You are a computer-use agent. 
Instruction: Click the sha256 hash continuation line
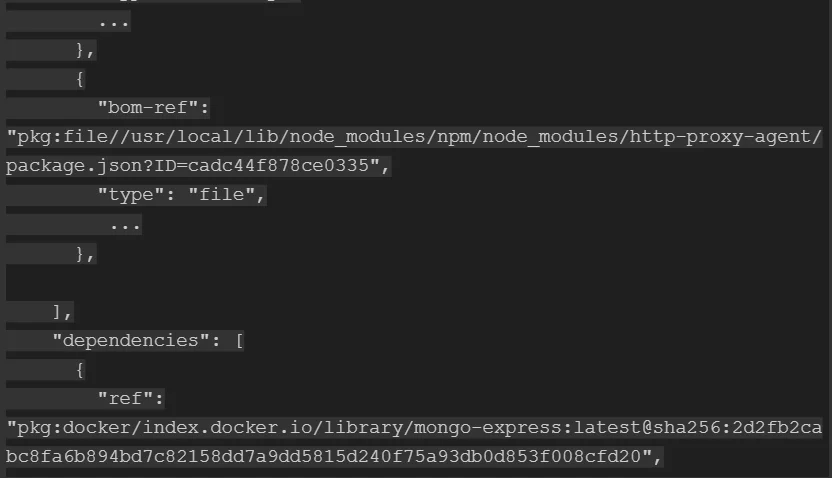[x=334, y=457]
